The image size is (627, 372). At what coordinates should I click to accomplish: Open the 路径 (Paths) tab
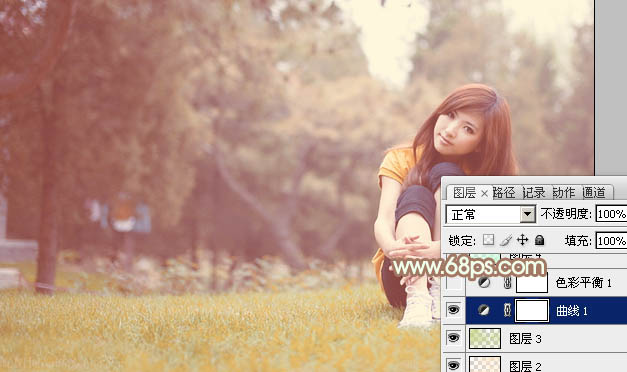(504, 193)
